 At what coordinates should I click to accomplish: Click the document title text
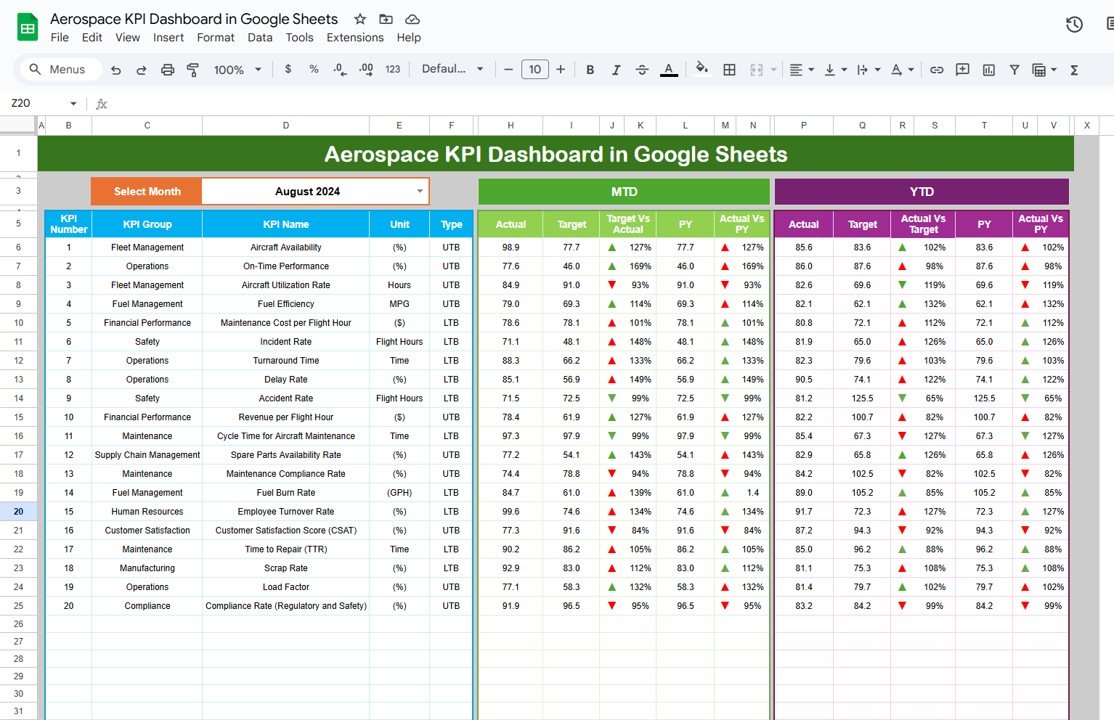[194, 19]
